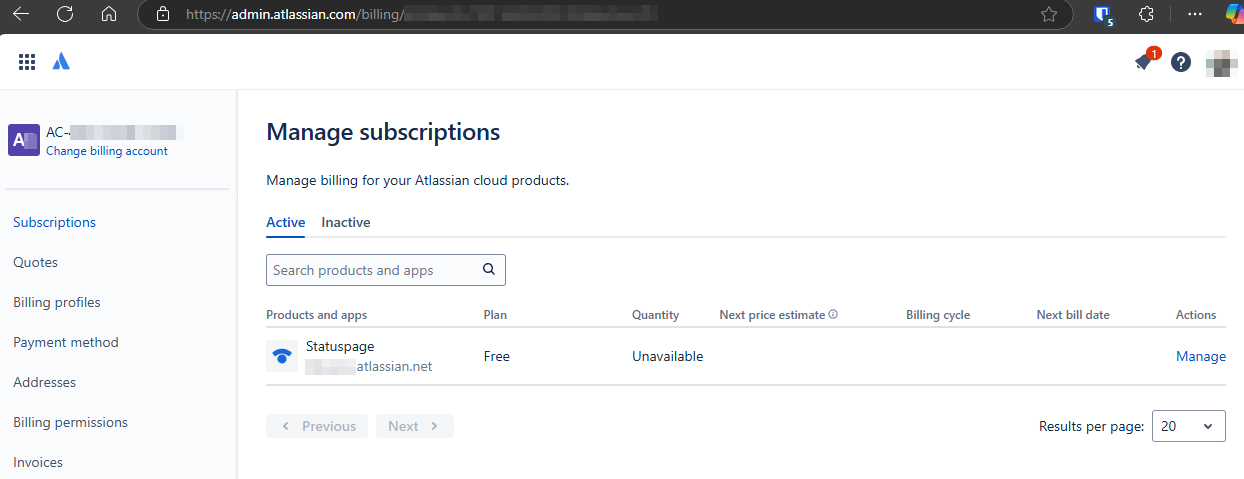
Task: Click the disabled Previous page button
Action: coord(317,426)
